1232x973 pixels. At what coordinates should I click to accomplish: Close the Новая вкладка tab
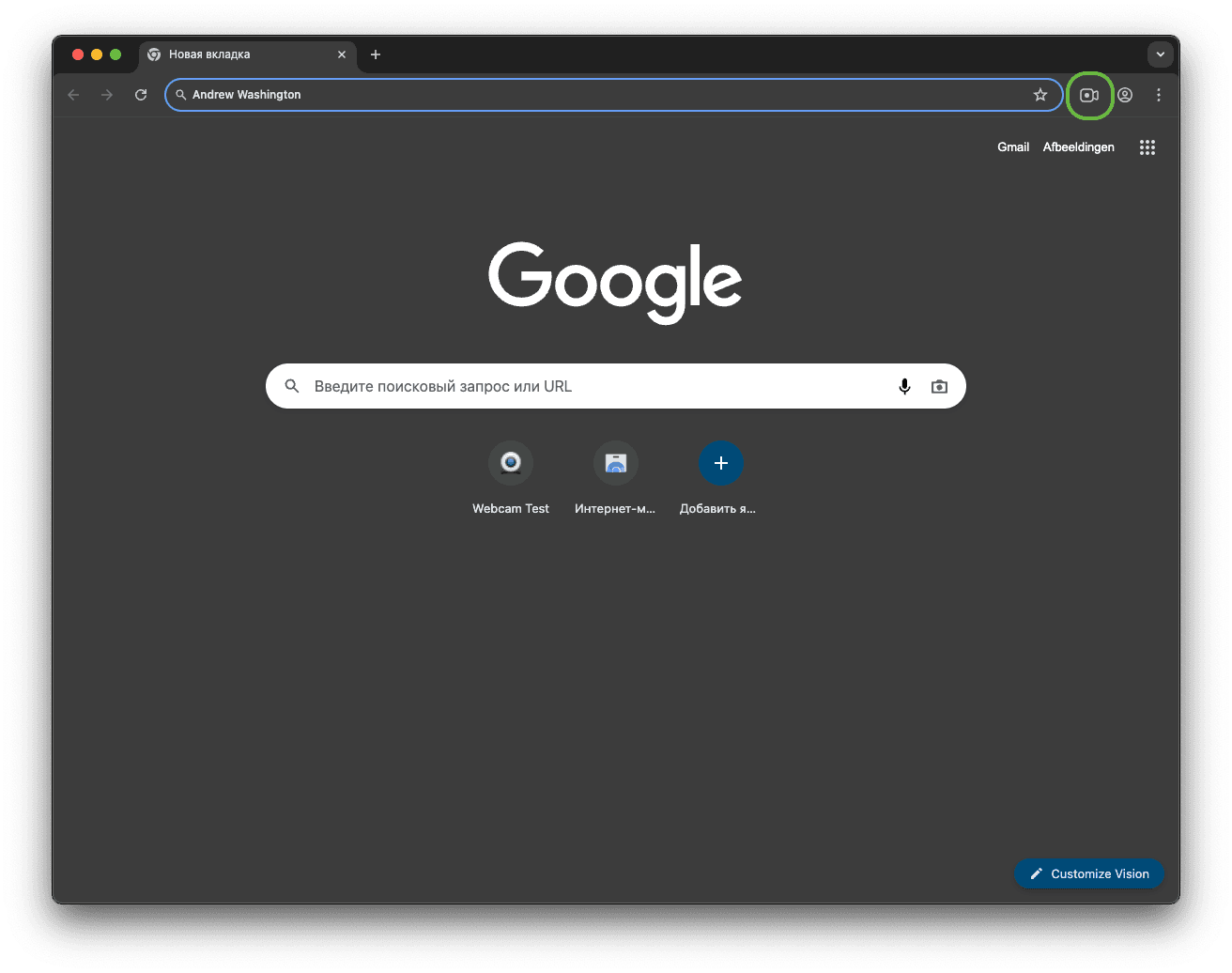(342, 54)
